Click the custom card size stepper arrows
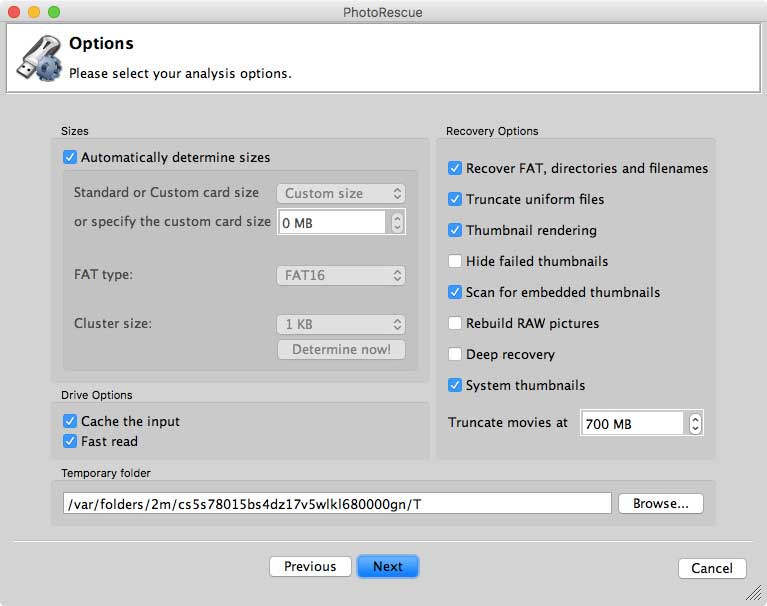The height and width of the screenshot is (606, 767). 397,223
